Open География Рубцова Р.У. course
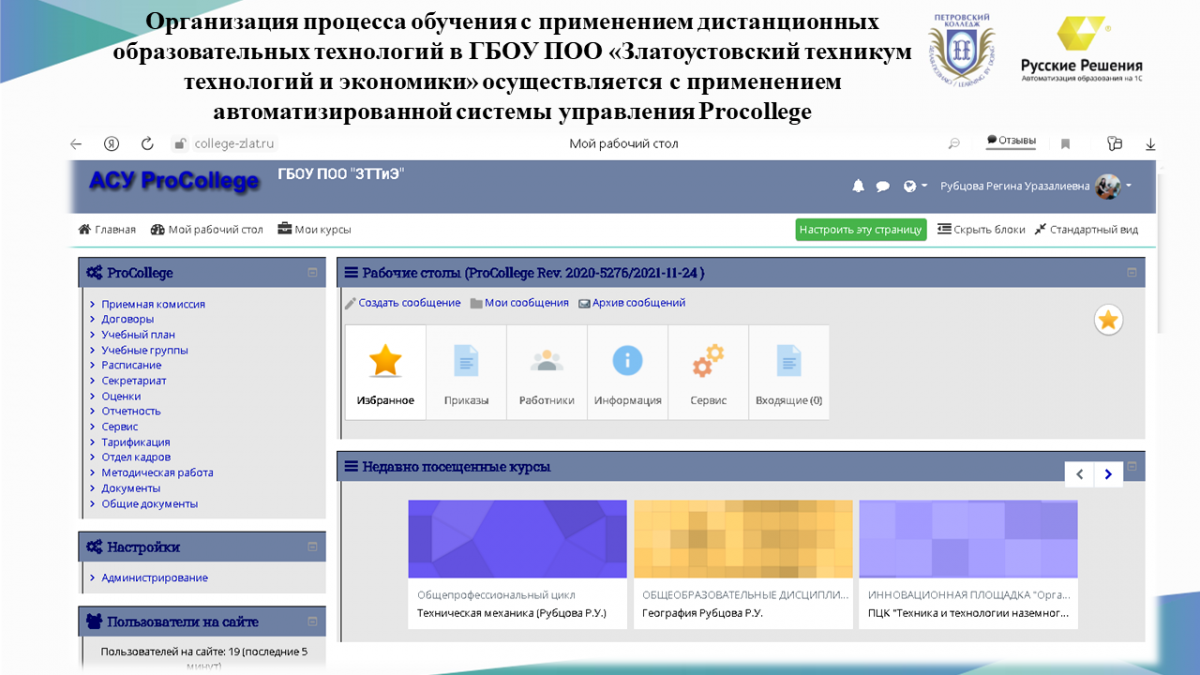1200x675 pixels. coord(743,564)
